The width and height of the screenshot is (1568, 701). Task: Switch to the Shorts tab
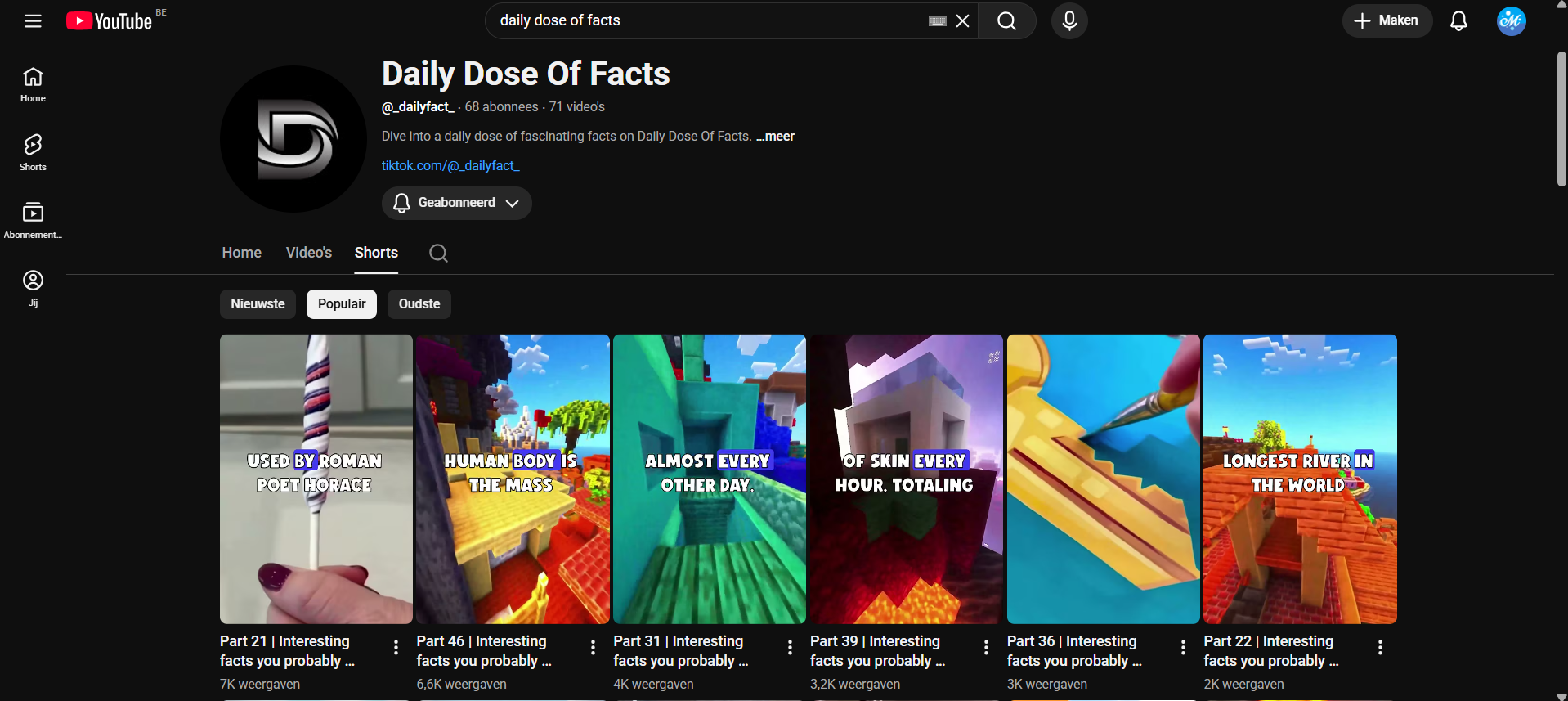click(376, 253)
